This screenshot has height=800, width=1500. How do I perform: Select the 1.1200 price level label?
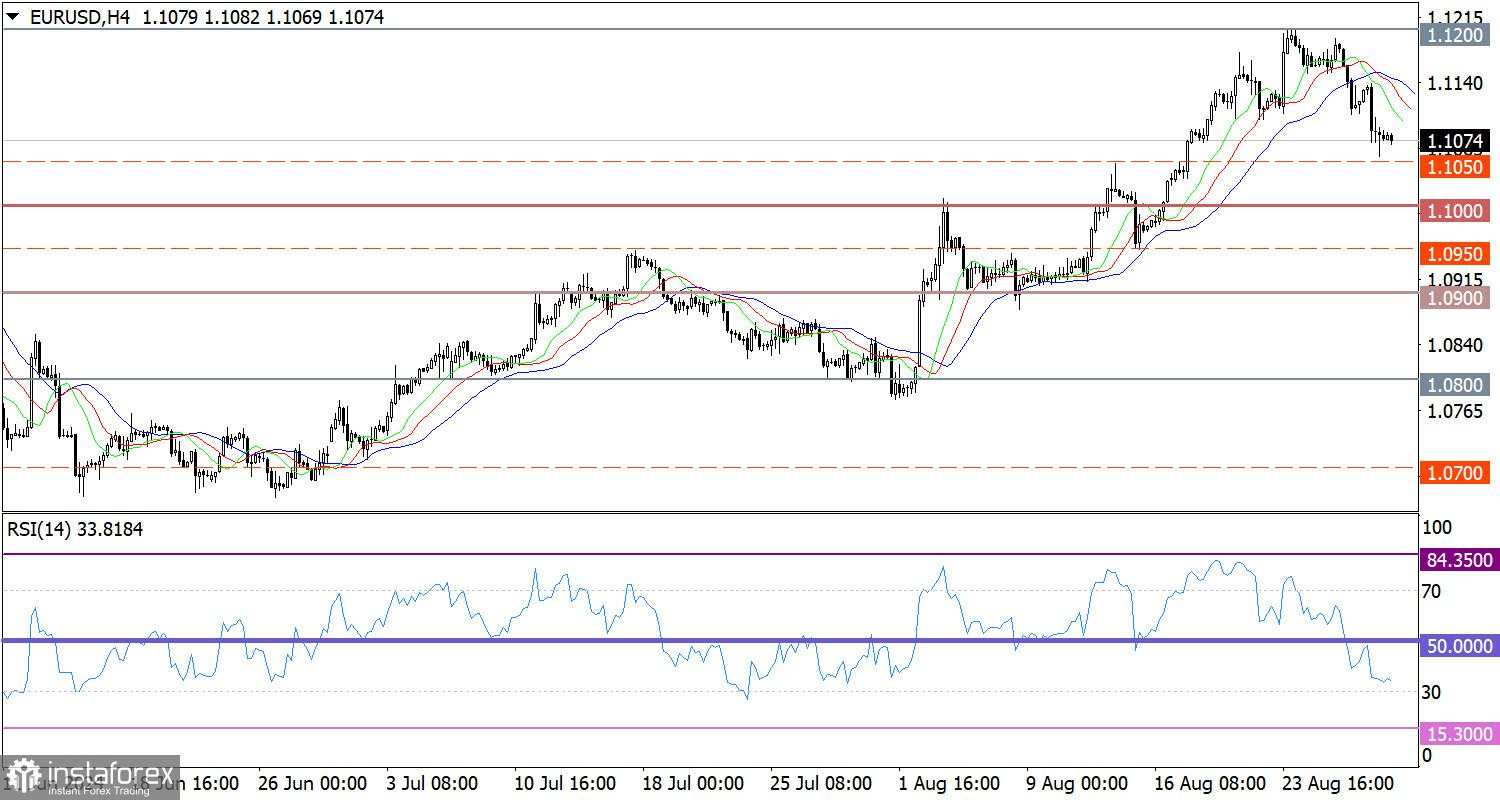tap(1457, 35)
